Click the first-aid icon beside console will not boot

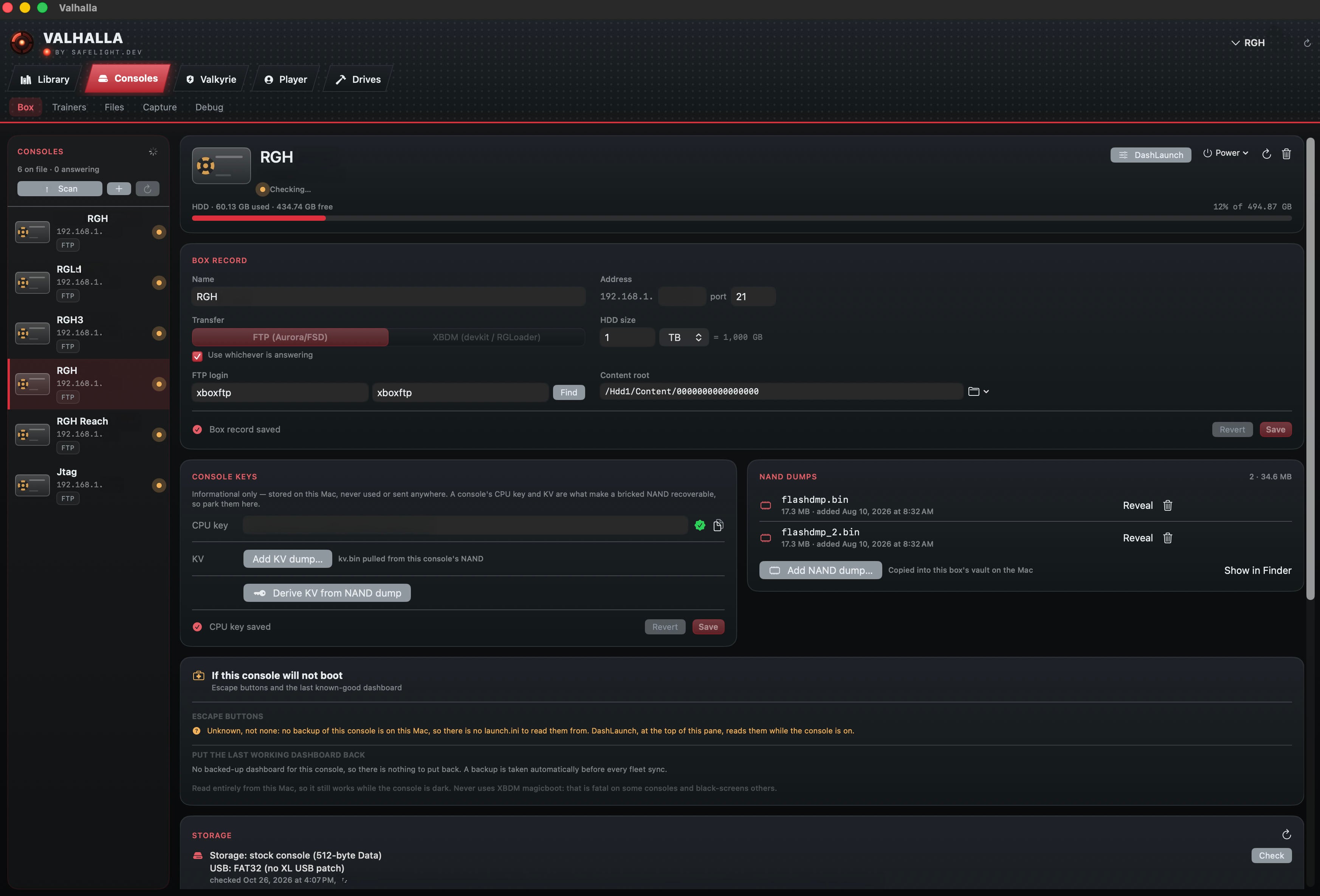coord(198,676)
